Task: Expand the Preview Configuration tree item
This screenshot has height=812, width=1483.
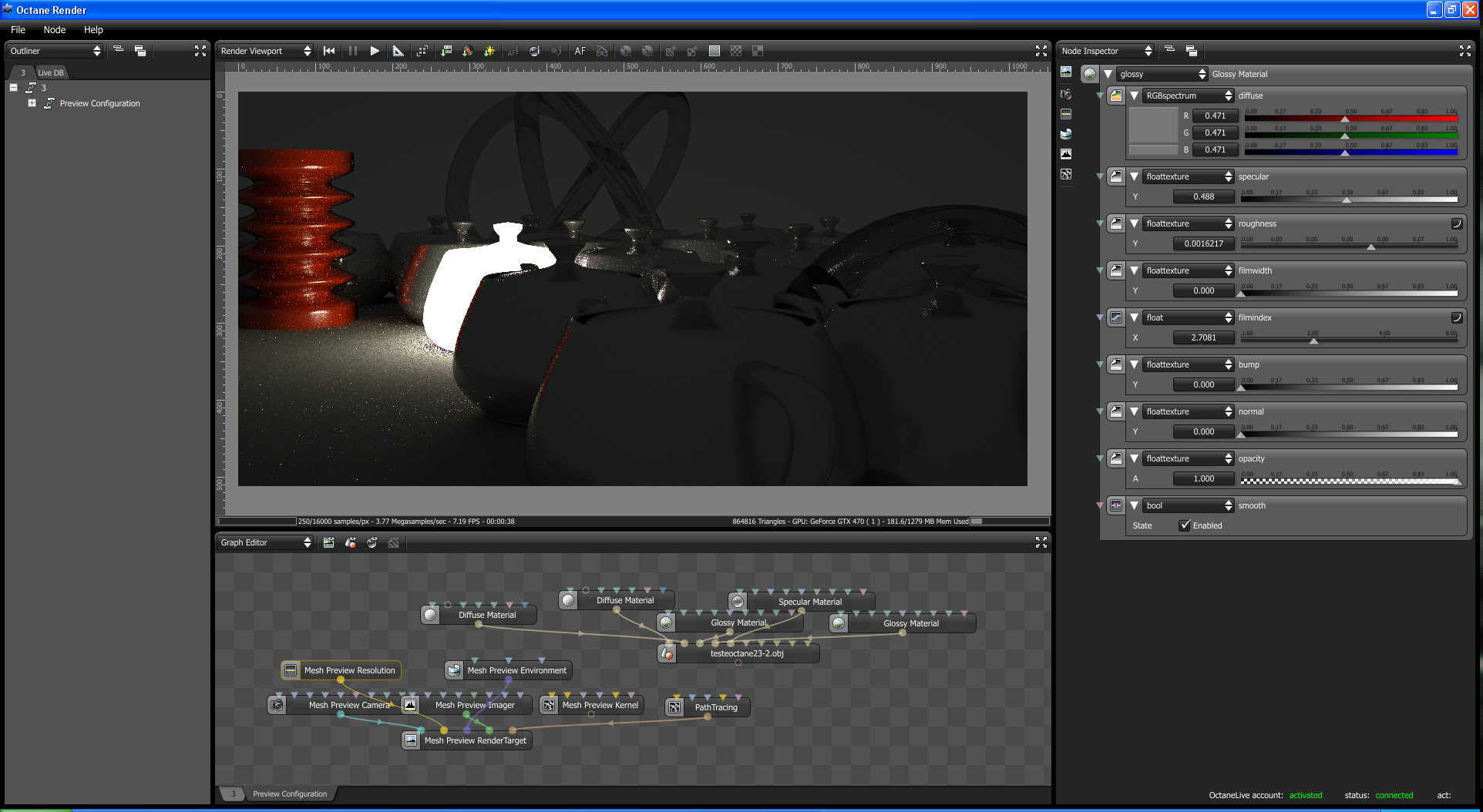Action: [x=32, y=103]
